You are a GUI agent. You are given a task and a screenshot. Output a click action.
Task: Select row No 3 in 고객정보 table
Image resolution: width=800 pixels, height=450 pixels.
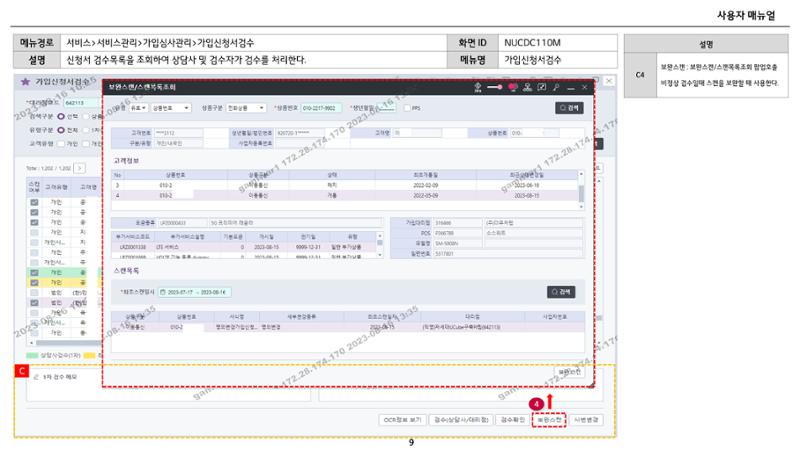[344, 185]
